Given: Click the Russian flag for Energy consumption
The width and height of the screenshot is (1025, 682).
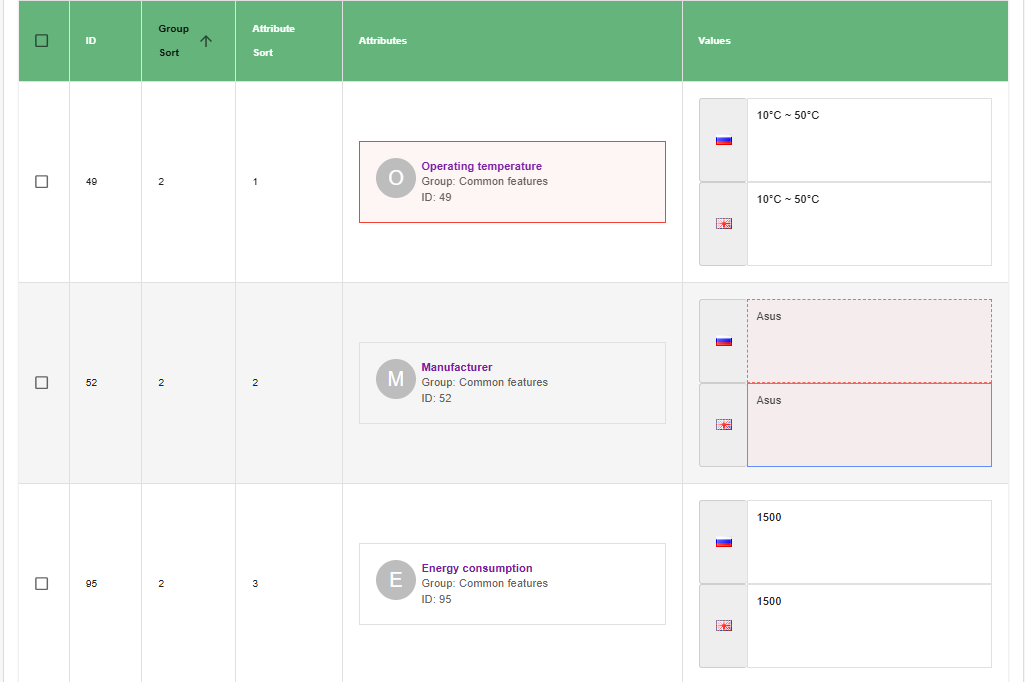Looking at the screenshot, I should click(x=724, y=542).
